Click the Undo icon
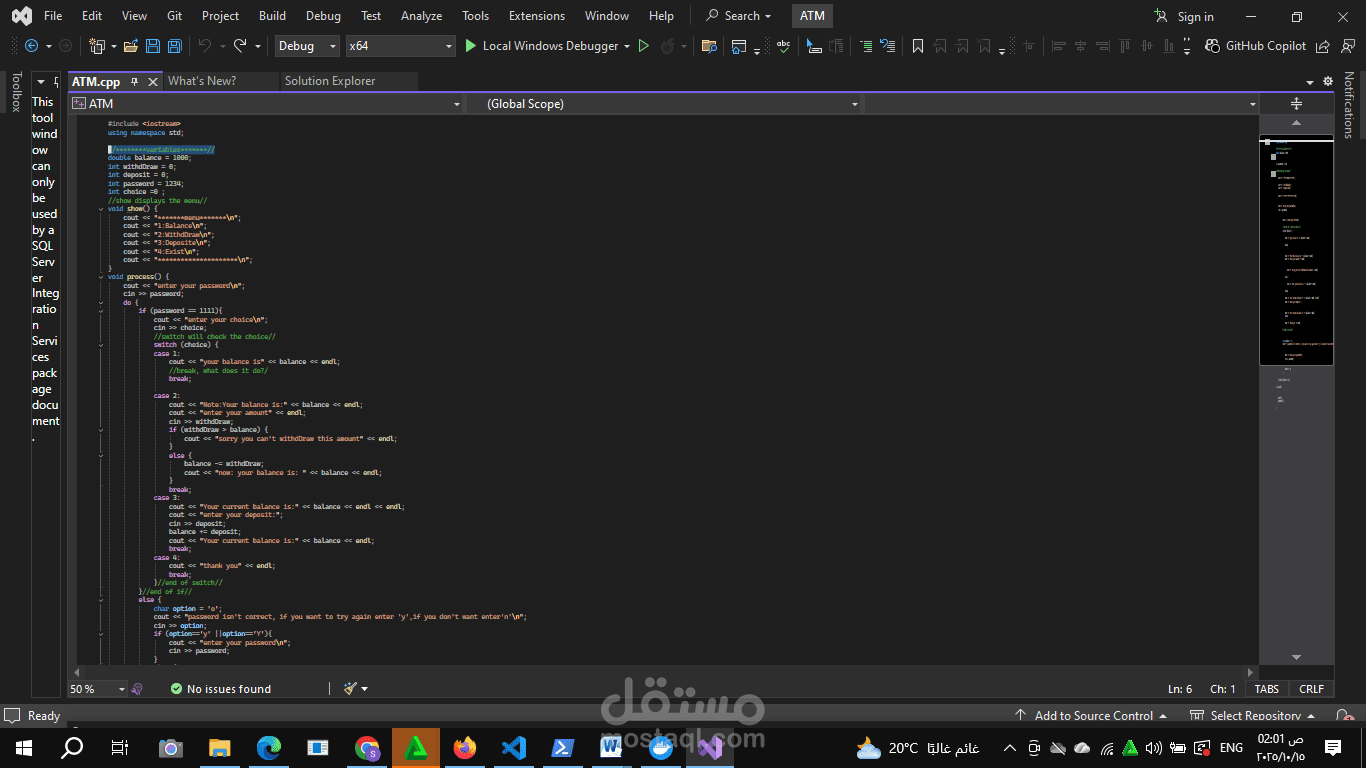Screen dimensions: 1366x768 point(205,45)
